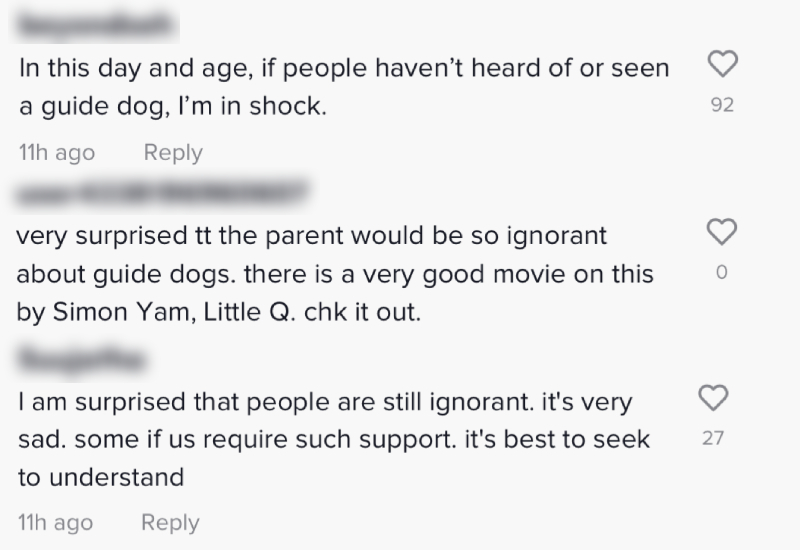Image resolution: width=800 pixels, height=550 pixels.
Task: Reply to the guide dog shock comment
Action: (173, 153)
